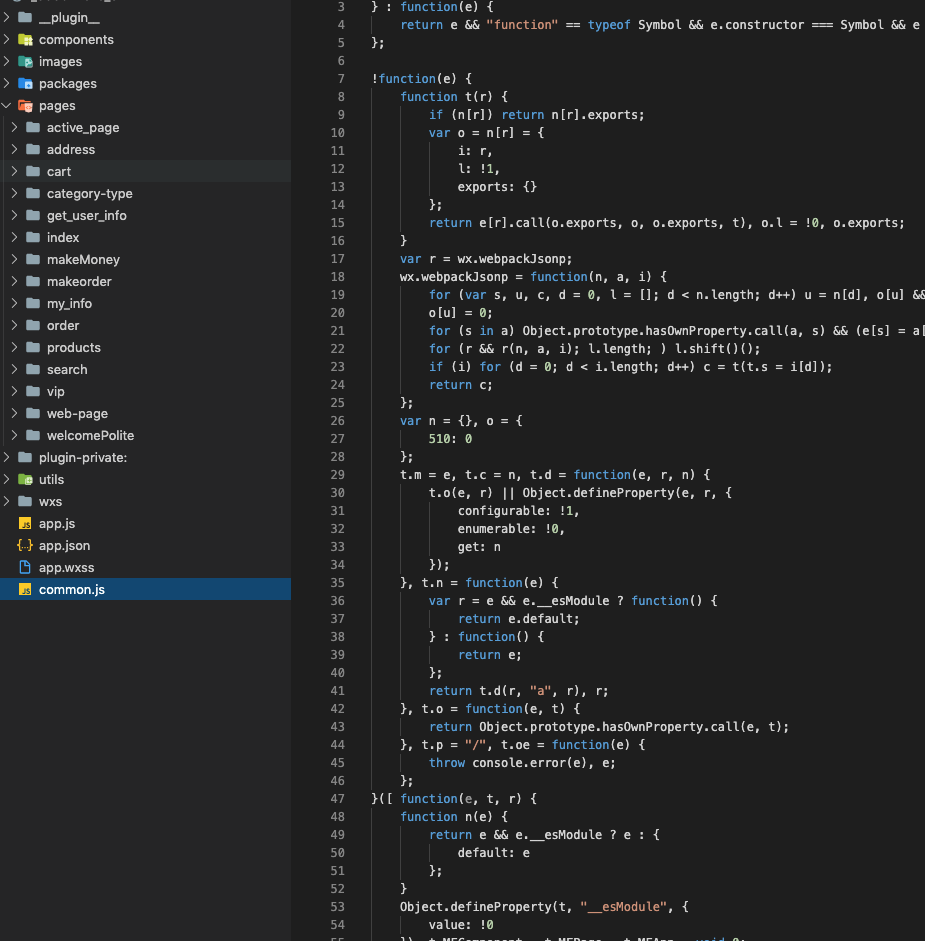The width and height of the screenshot is (925, 941).
Task: Click 'exports: {}' on line 13
Action: (497, 187)
